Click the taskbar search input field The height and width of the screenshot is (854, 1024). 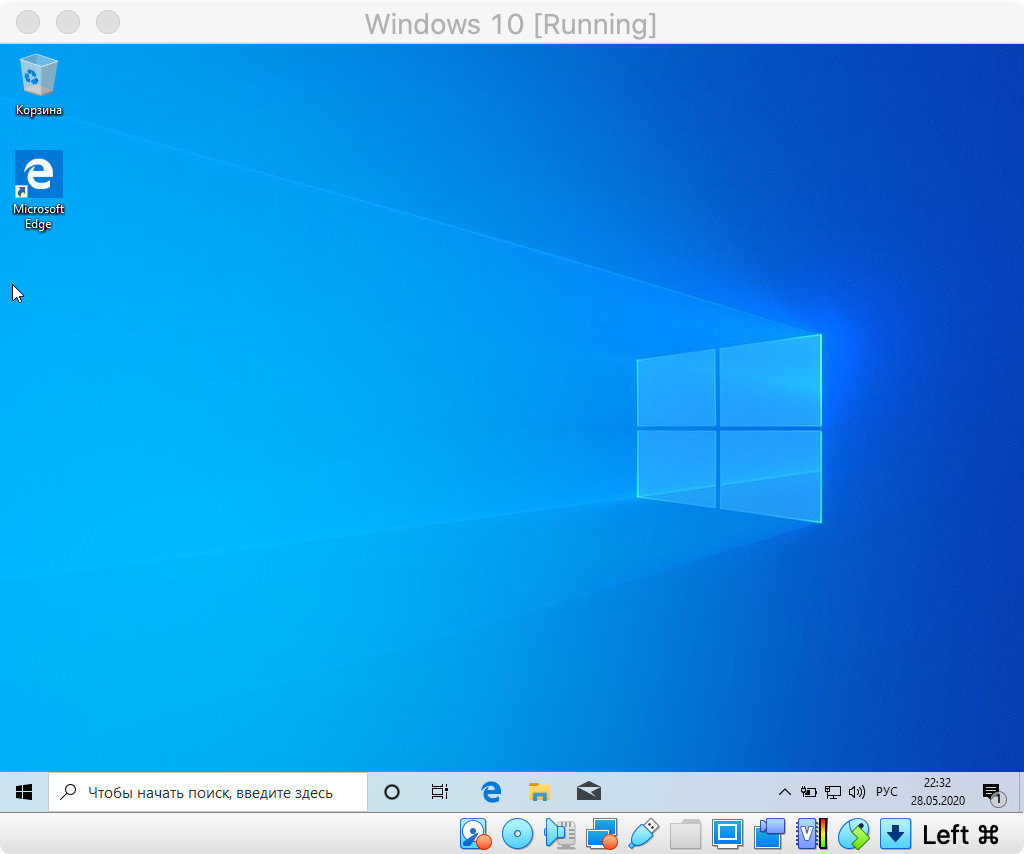(210, 792)
